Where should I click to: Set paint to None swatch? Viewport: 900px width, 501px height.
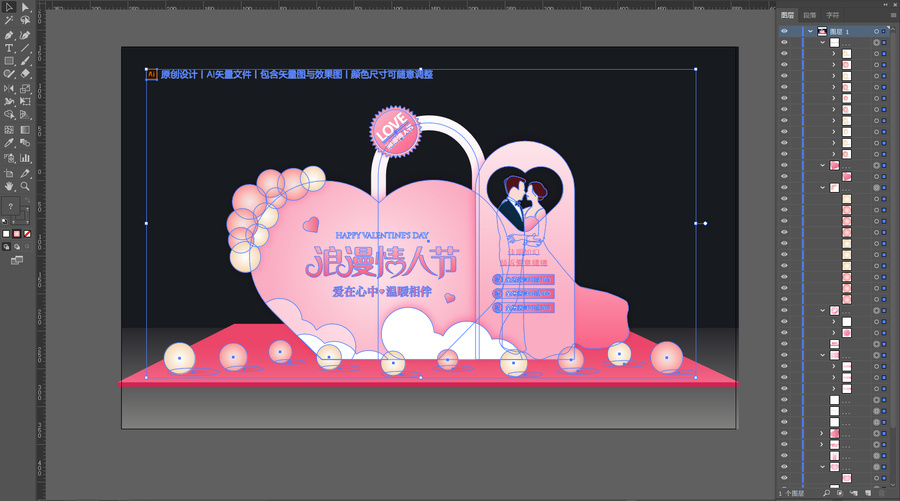tap(27, 234)
